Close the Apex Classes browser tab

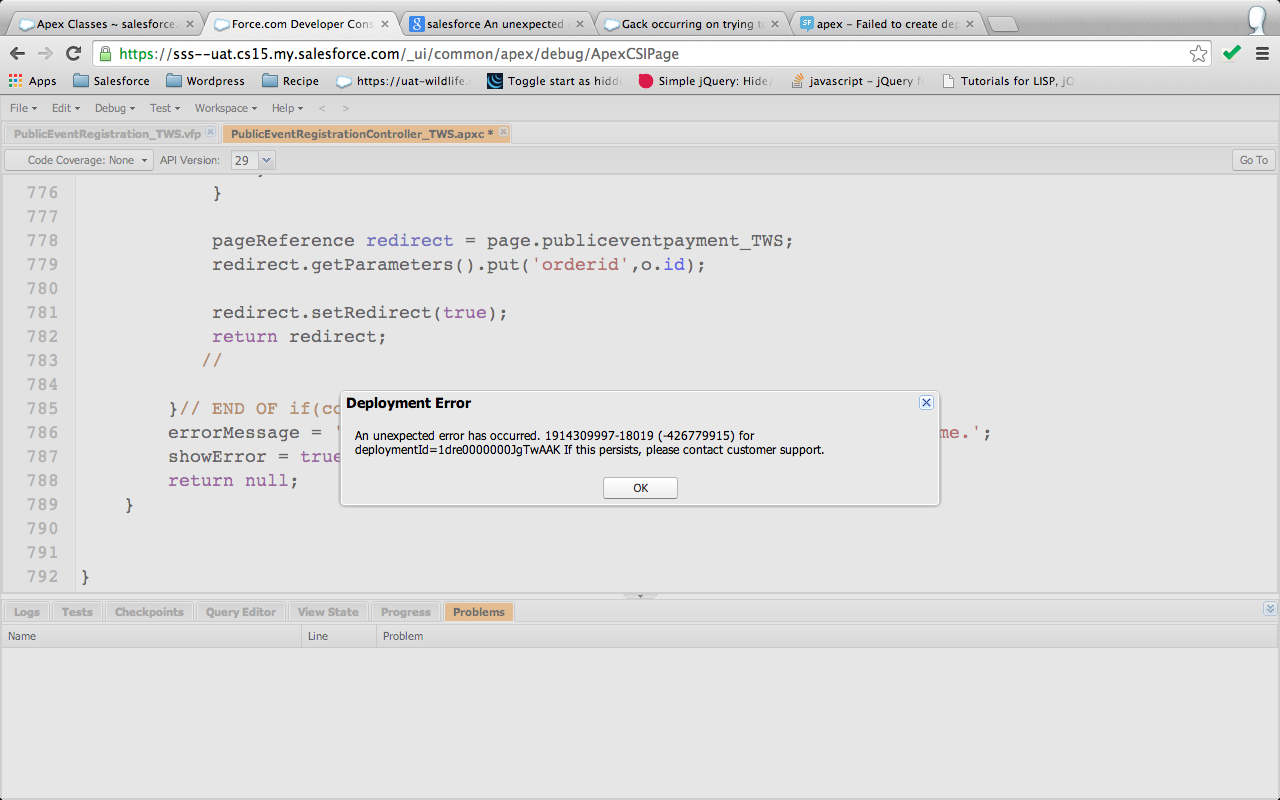(x=190, y=24)
